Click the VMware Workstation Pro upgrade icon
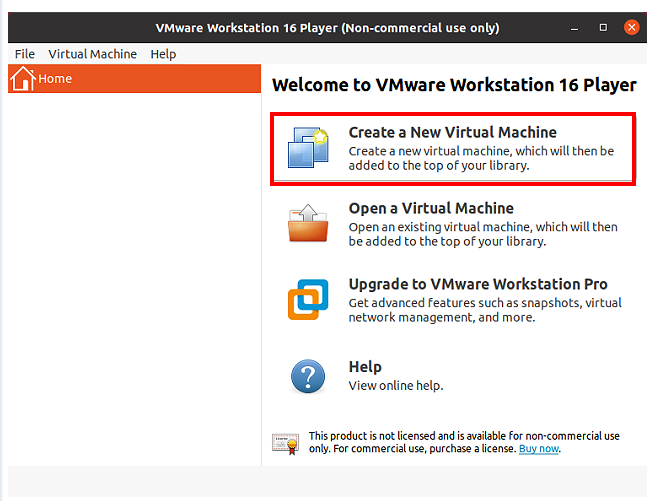 point(308,299)
